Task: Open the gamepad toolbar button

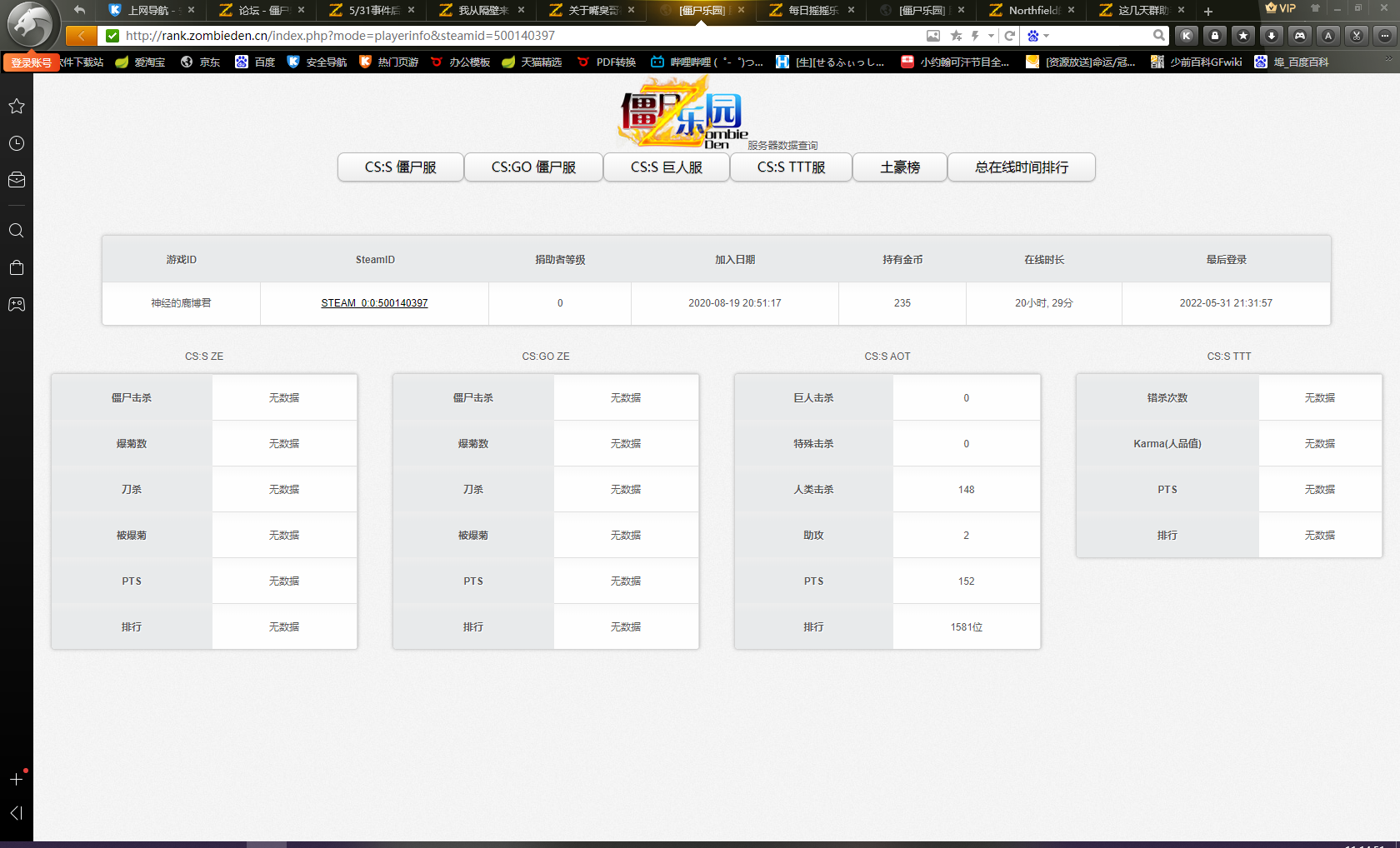Action: 1300,36
